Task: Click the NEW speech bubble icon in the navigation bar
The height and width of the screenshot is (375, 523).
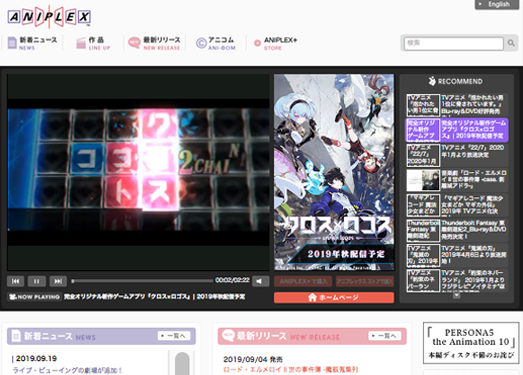Action: coord(134,42)
